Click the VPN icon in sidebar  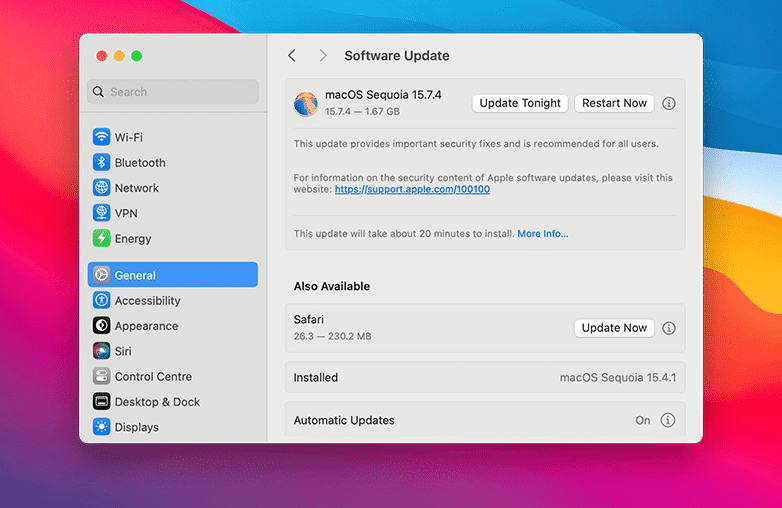101,213
